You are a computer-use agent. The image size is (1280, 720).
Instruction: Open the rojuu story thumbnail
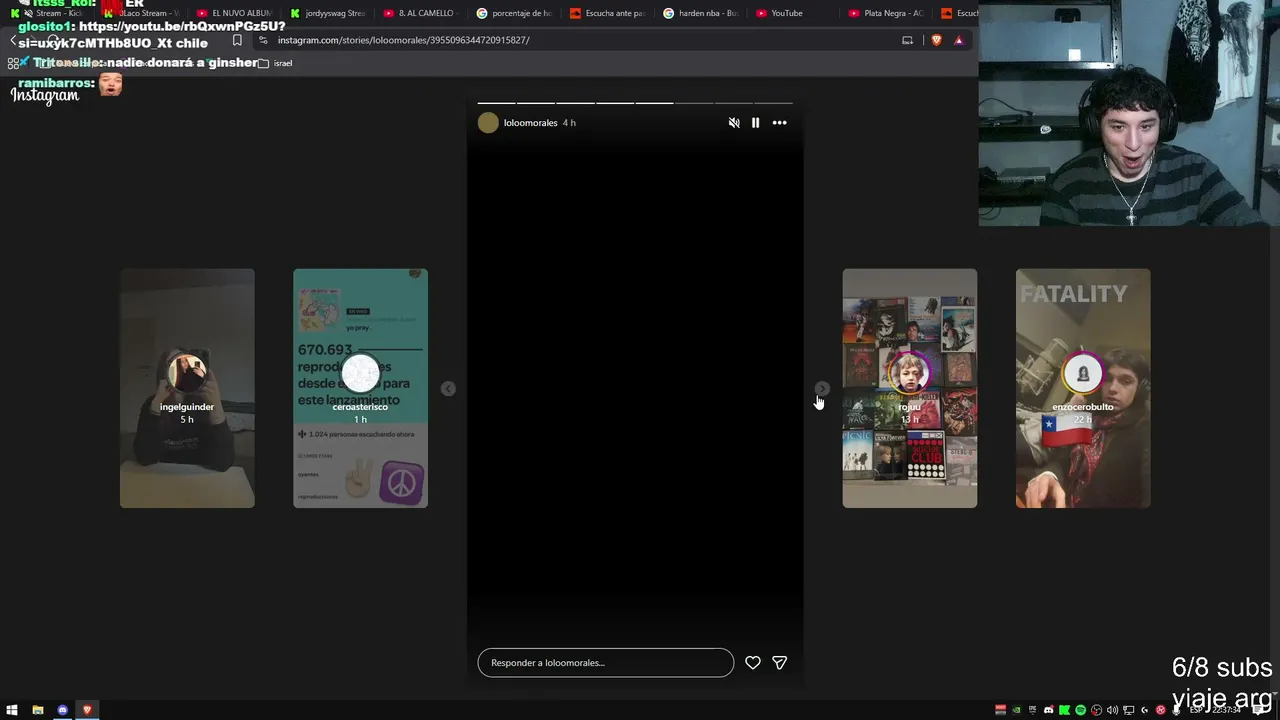(910, 388)
